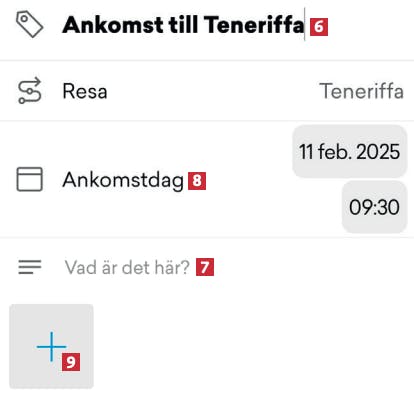Image resolution: width=414 pixels, height=394 pixels.
Task: Click the bold word Teneriffa in the title
Action: point(253,25)
